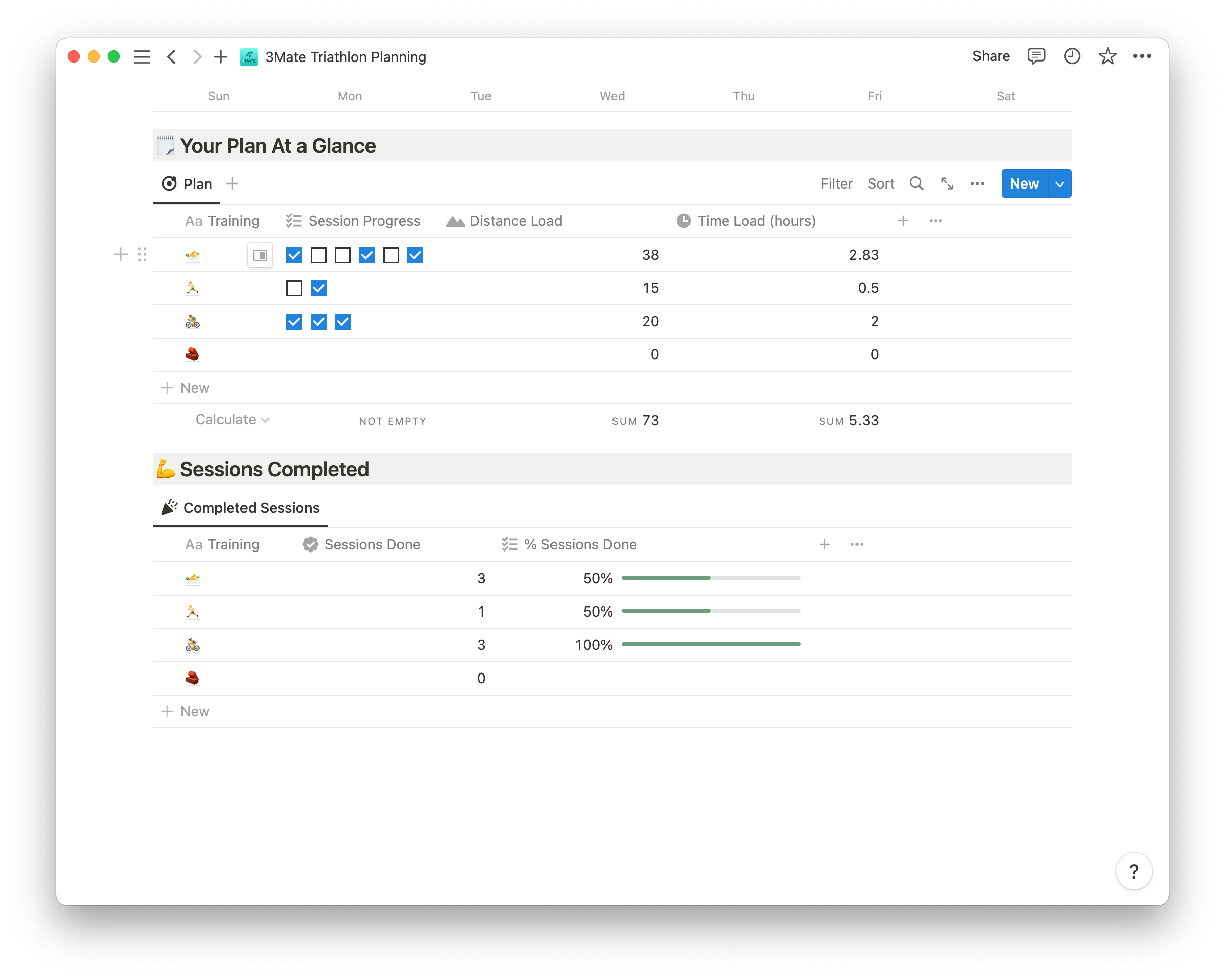
Task: Uncheck fourth swimming session checkbox
Action: click(x=367, y=255)
